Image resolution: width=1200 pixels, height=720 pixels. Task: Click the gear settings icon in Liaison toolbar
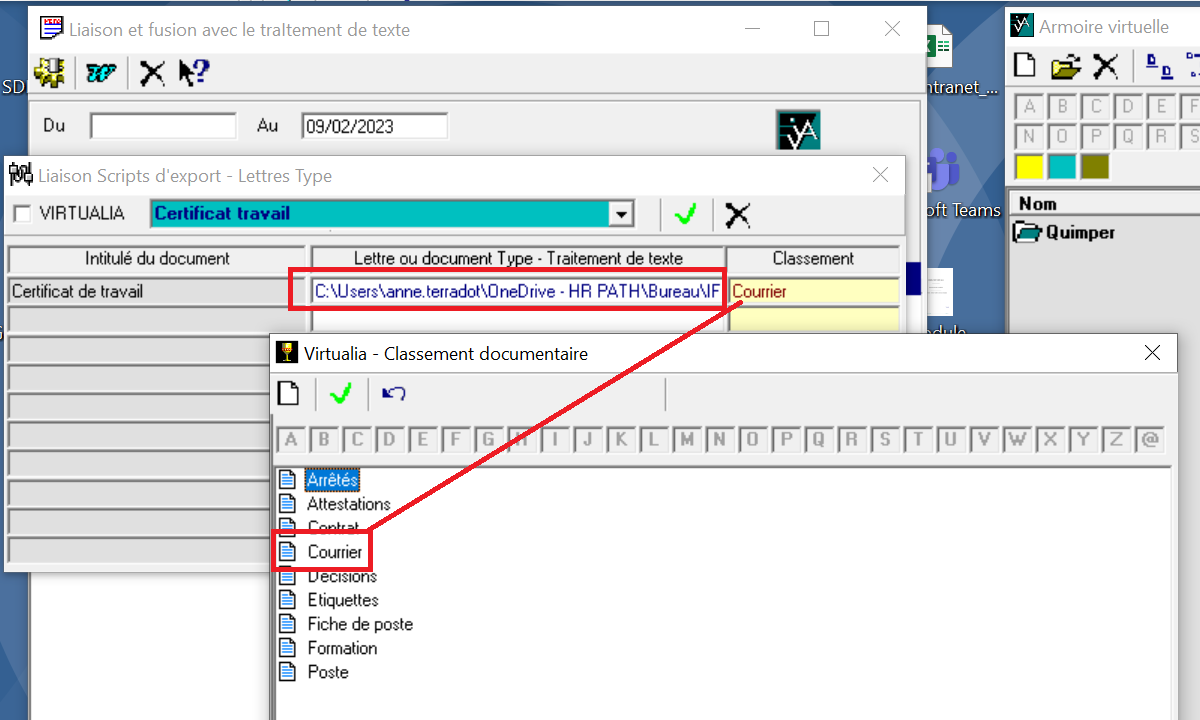49,72
